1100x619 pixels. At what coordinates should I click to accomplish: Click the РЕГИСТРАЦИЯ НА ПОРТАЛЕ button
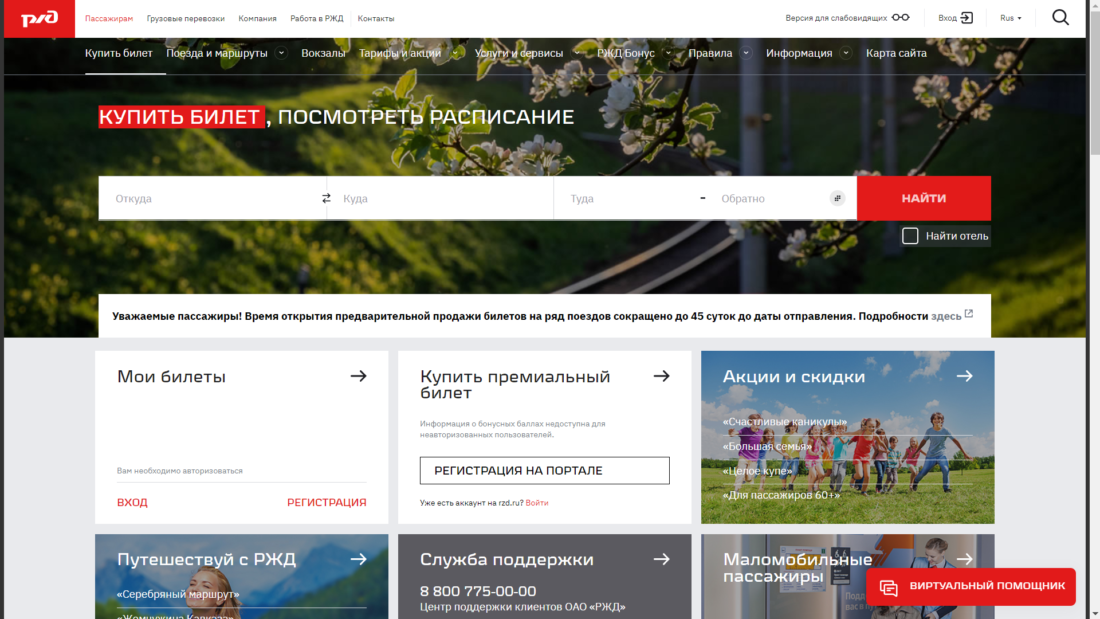coord(544,470)
